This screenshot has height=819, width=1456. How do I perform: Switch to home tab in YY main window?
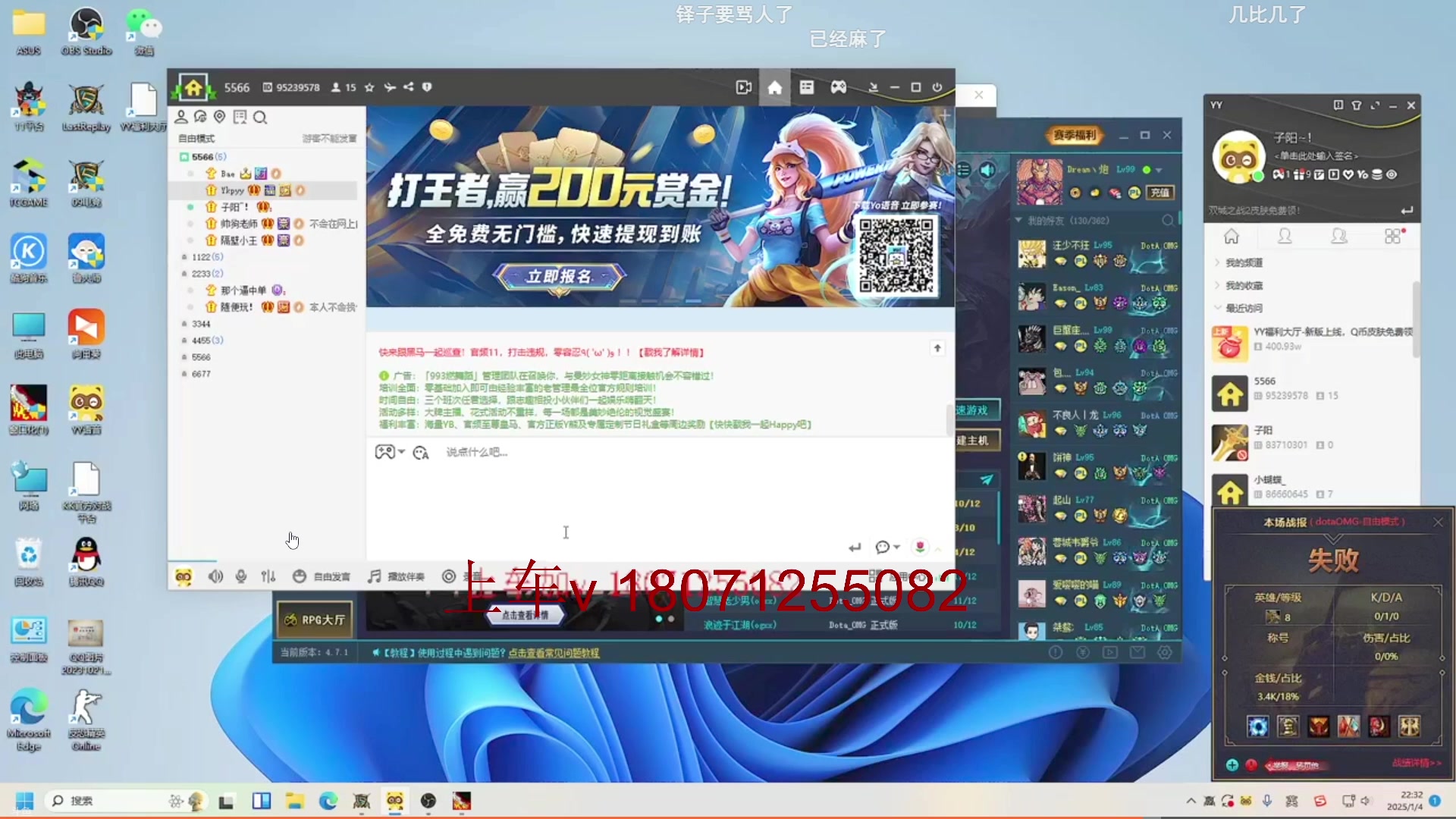[x=1232, y=237]
